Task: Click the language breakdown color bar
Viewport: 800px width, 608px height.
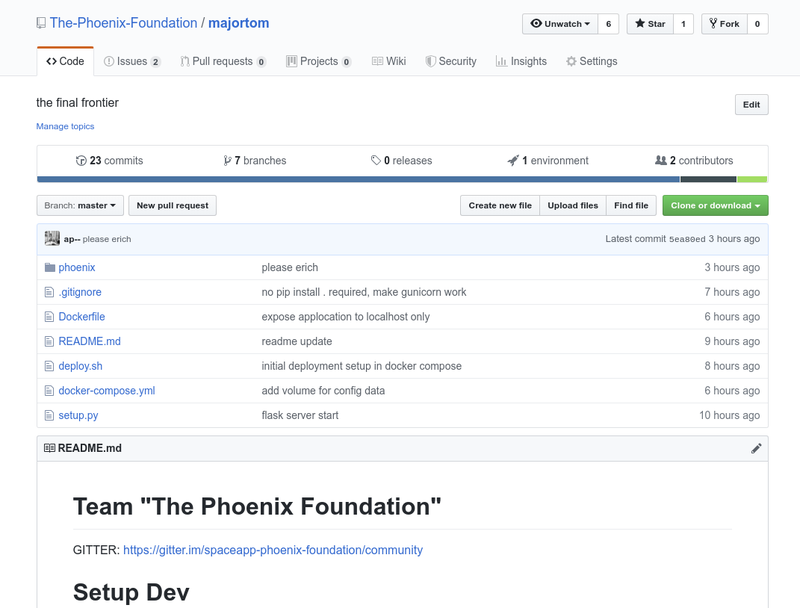Action: (x=402, y=180)
